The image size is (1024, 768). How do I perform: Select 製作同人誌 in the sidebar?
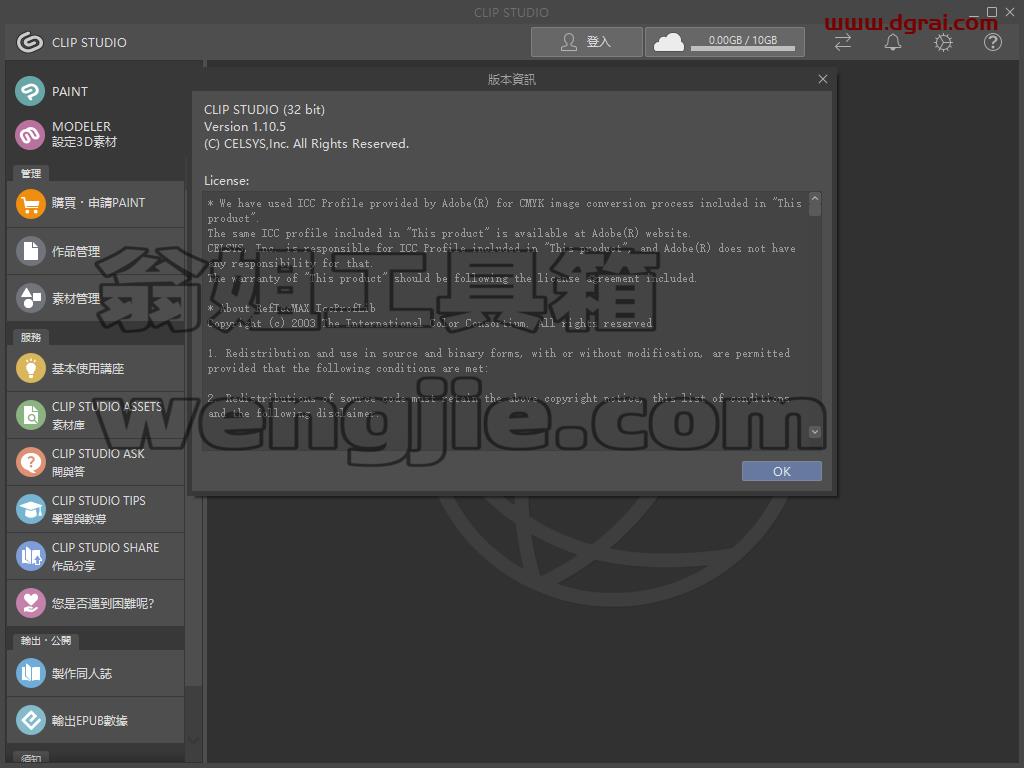[x=95, y=673]
